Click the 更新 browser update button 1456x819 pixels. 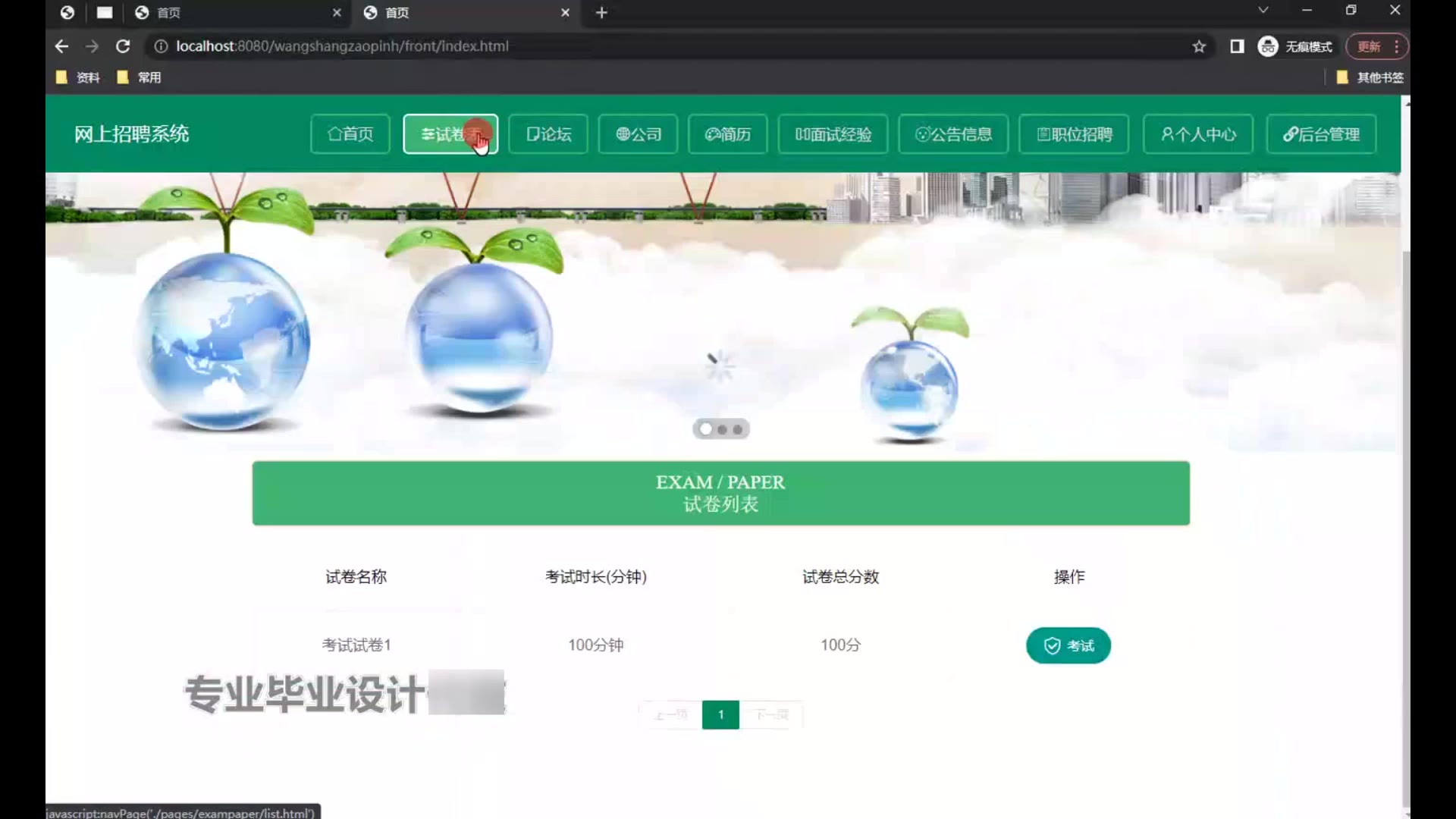[x=1369, y=46]
